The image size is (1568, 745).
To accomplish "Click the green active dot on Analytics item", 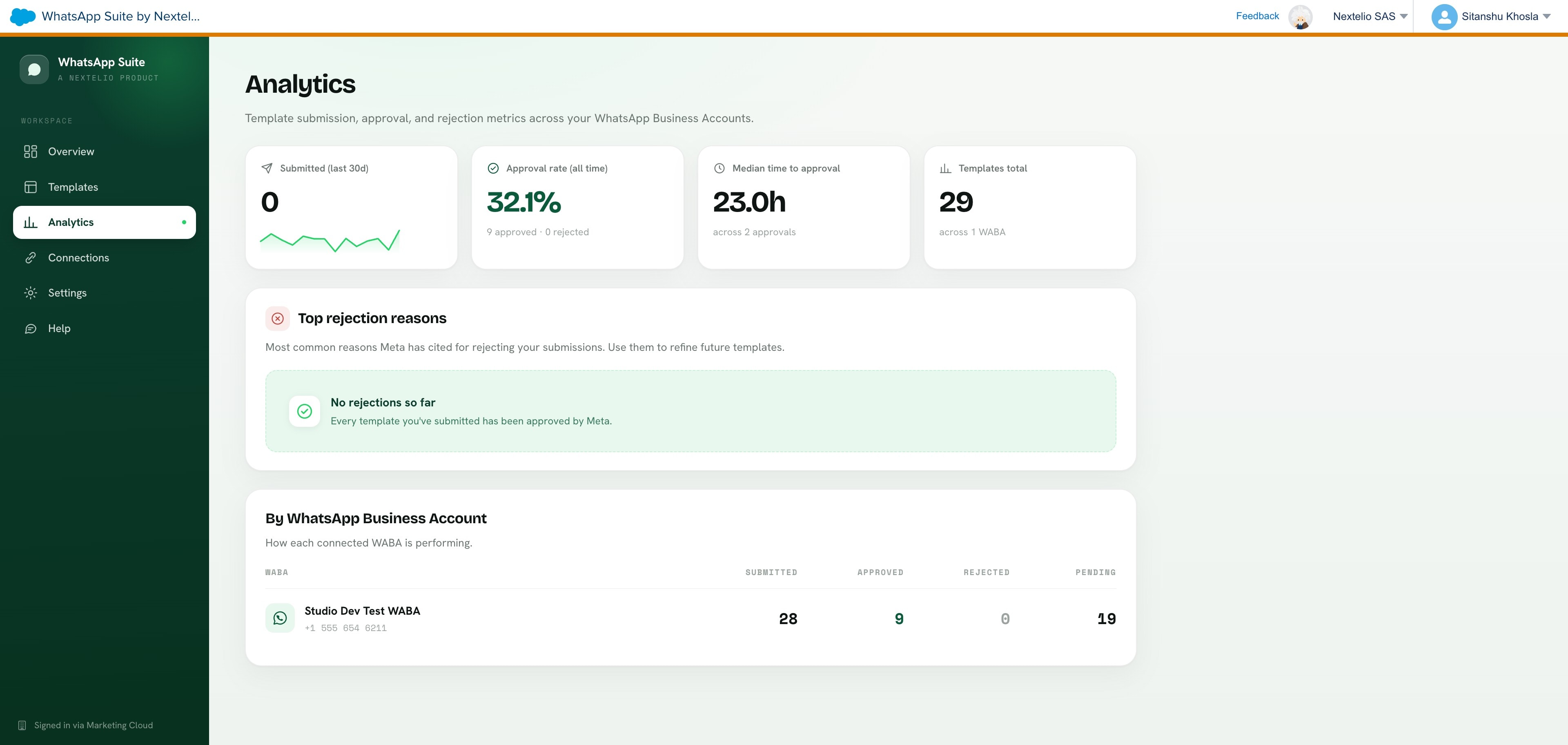I will 184,222.
